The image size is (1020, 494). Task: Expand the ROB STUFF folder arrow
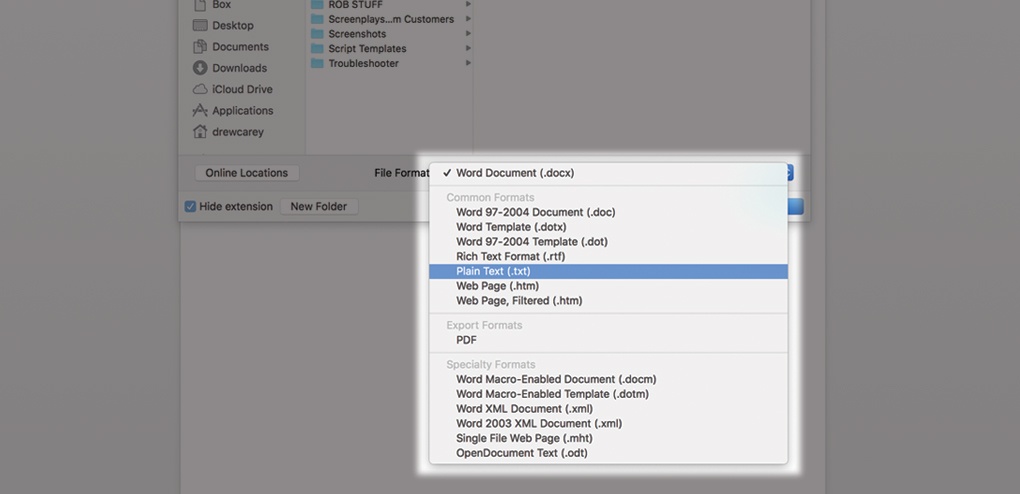(468, 5)
